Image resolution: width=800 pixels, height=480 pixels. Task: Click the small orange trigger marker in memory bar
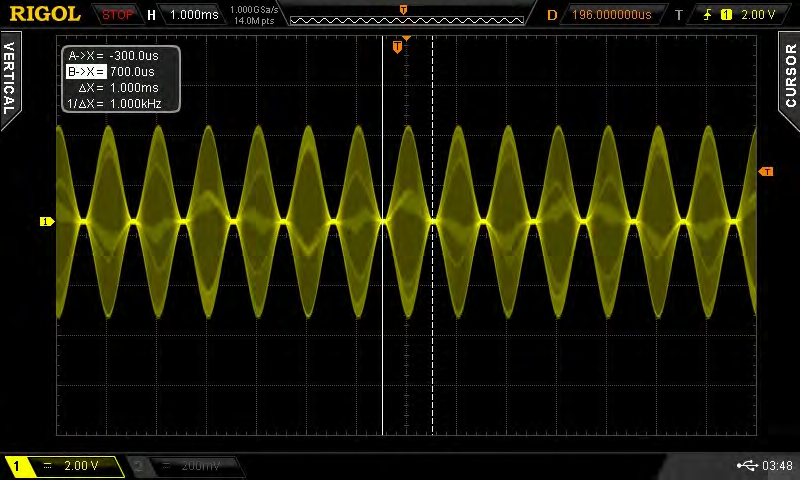[403, 10]
